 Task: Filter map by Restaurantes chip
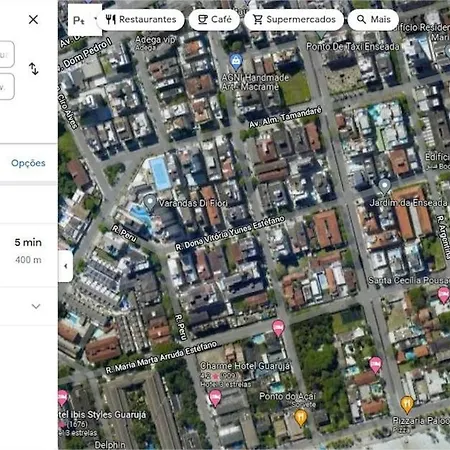[141, 20]
